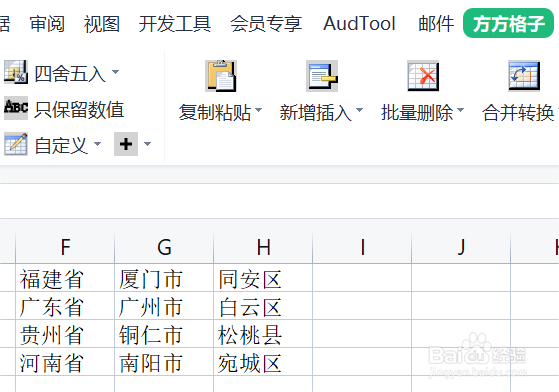The width and height of the screenshot is (559, 392).
Task: Select cell containing 白云区
Action: pyautogui.click(x=263, y=306)
